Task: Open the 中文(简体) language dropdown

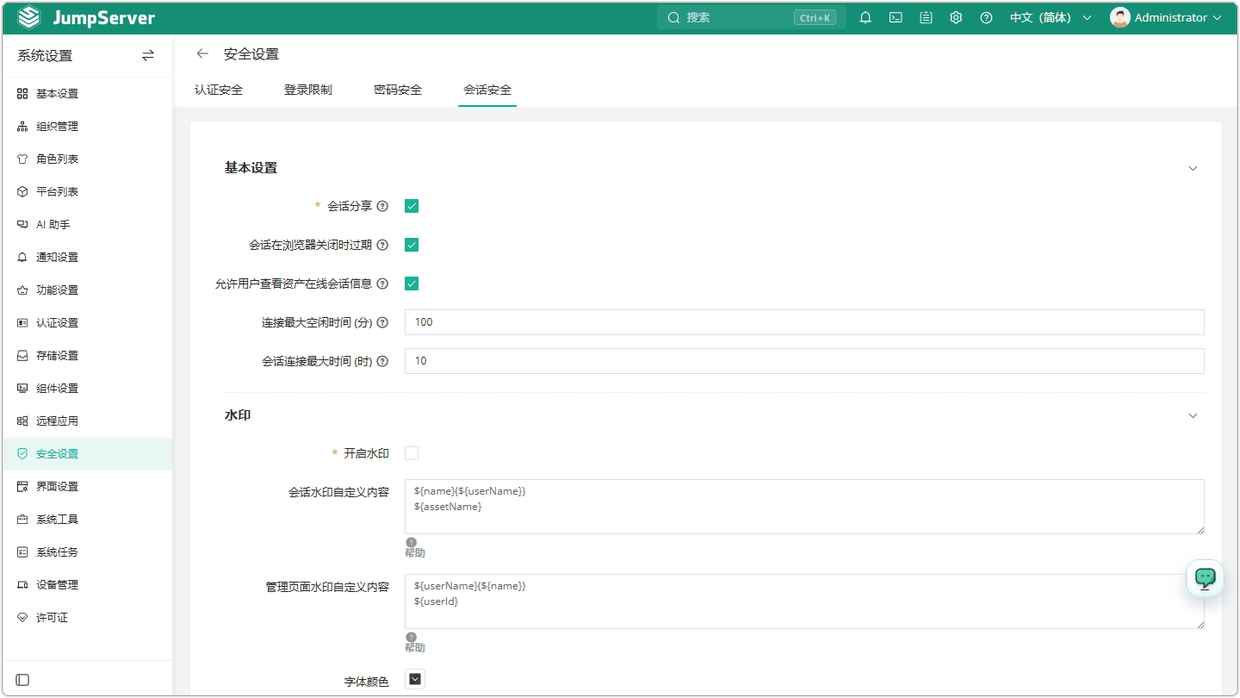Action: click(x=1050, y=18)
